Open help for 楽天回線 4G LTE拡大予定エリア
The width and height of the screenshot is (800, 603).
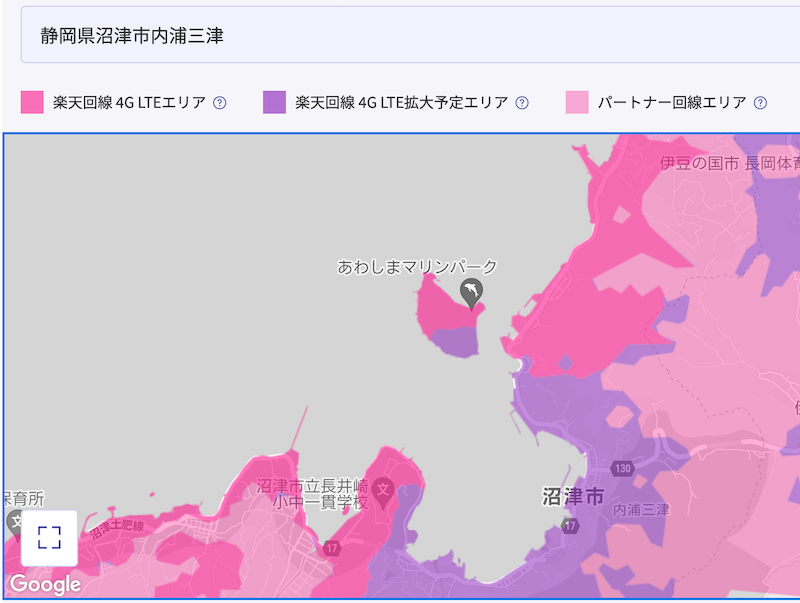(x=521, y=103)
